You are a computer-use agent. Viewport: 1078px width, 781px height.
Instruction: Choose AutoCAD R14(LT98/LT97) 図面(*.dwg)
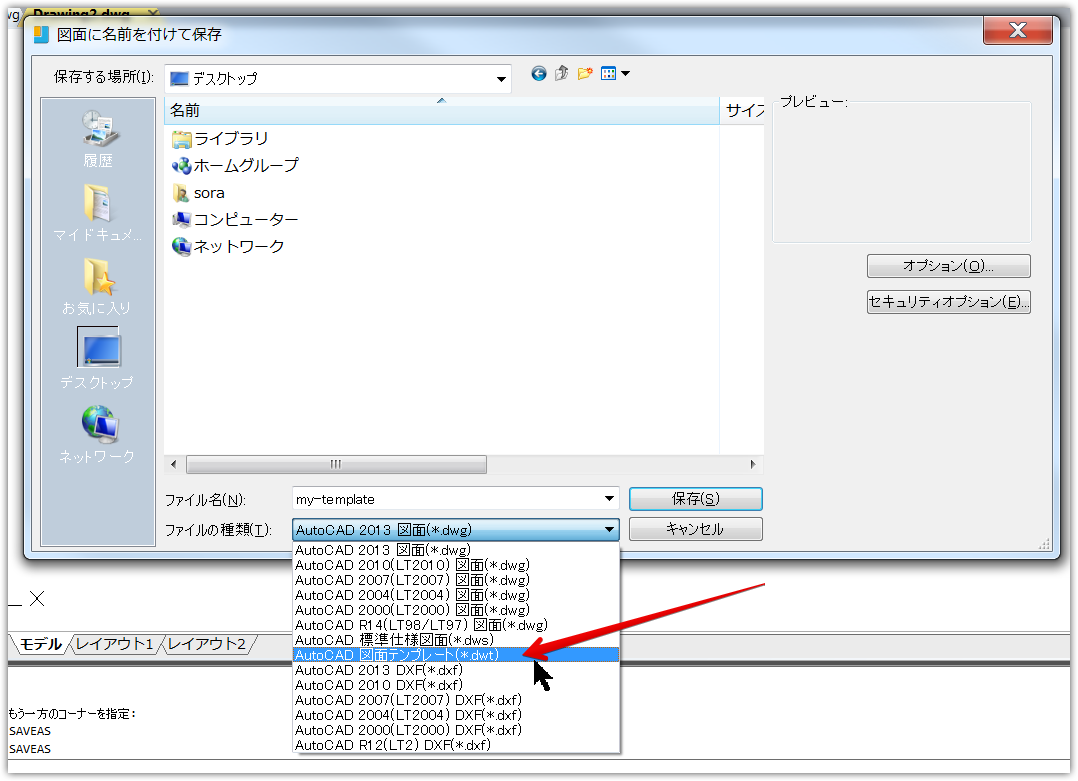click(456, 626)
